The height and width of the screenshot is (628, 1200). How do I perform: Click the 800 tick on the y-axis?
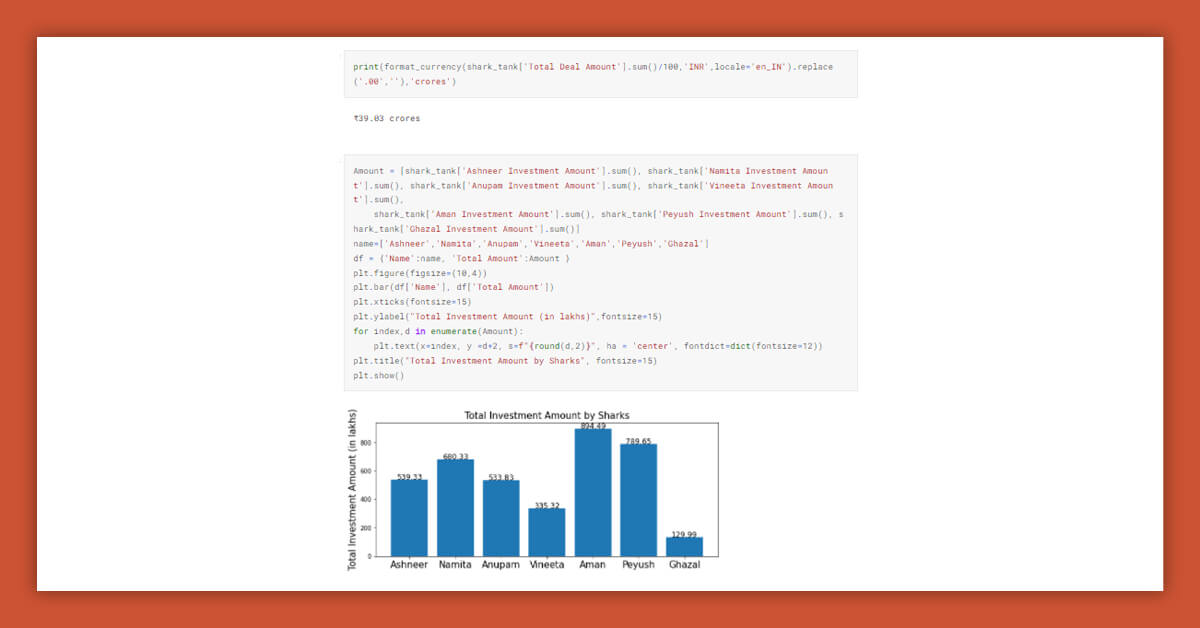point(366,442)
